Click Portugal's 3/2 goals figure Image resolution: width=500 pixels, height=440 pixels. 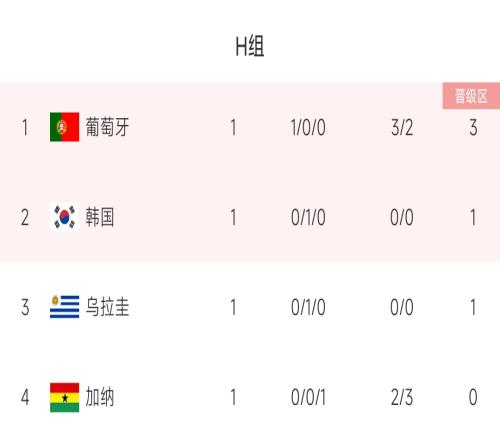pos(402,128)
